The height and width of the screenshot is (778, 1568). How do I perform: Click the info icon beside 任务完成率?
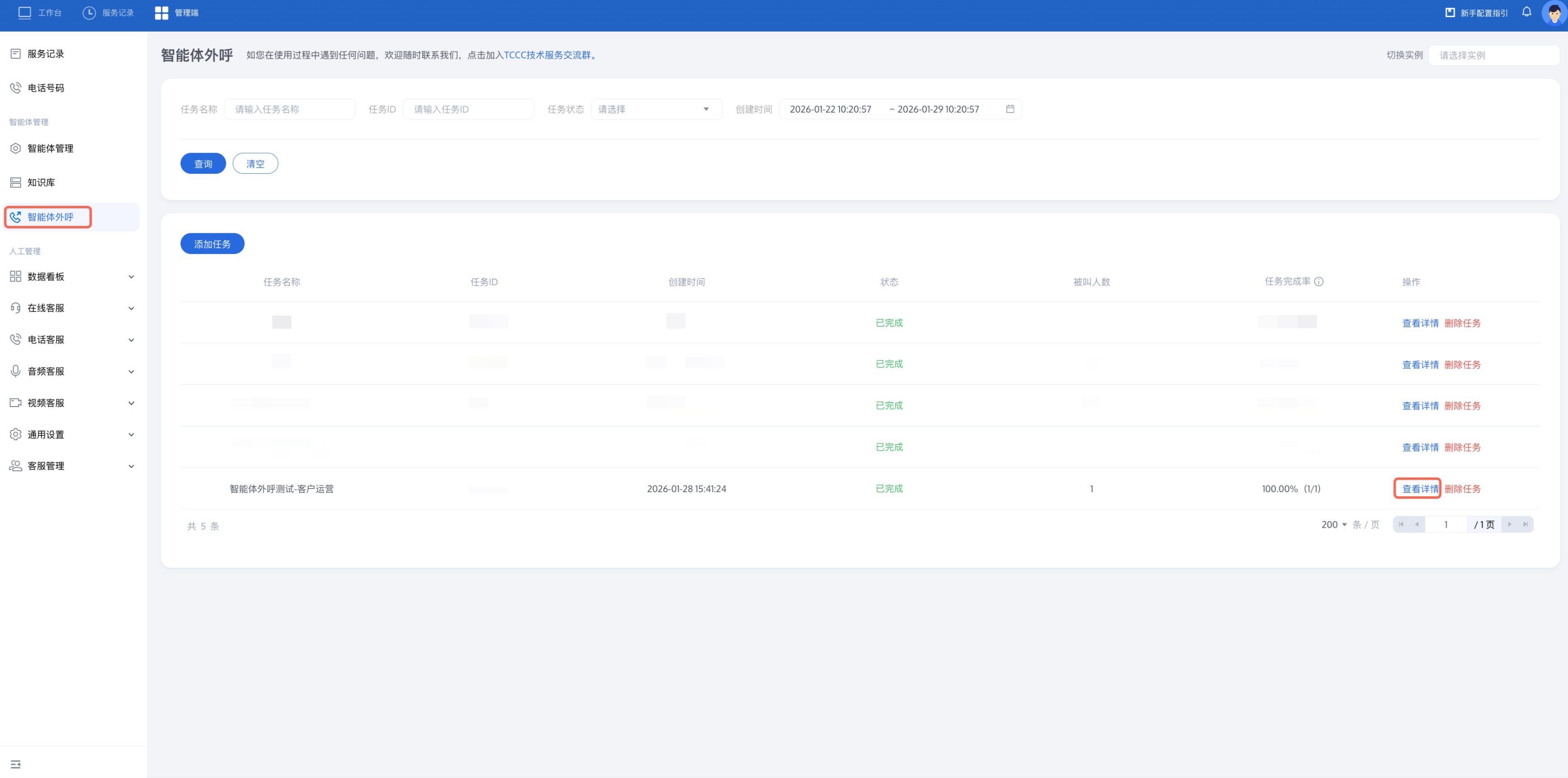[x=1319, y=281]
